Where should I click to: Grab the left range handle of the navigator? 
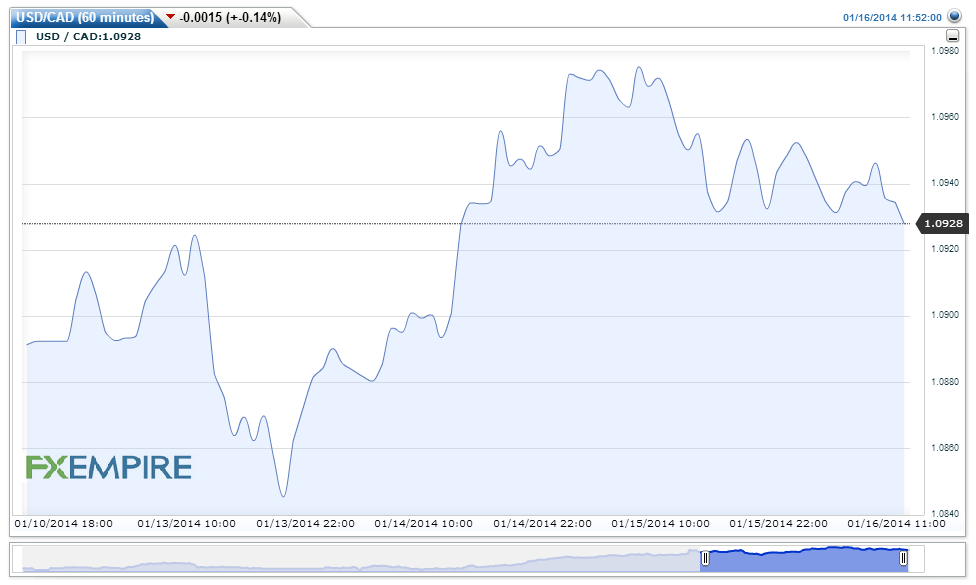pos(705,558)
